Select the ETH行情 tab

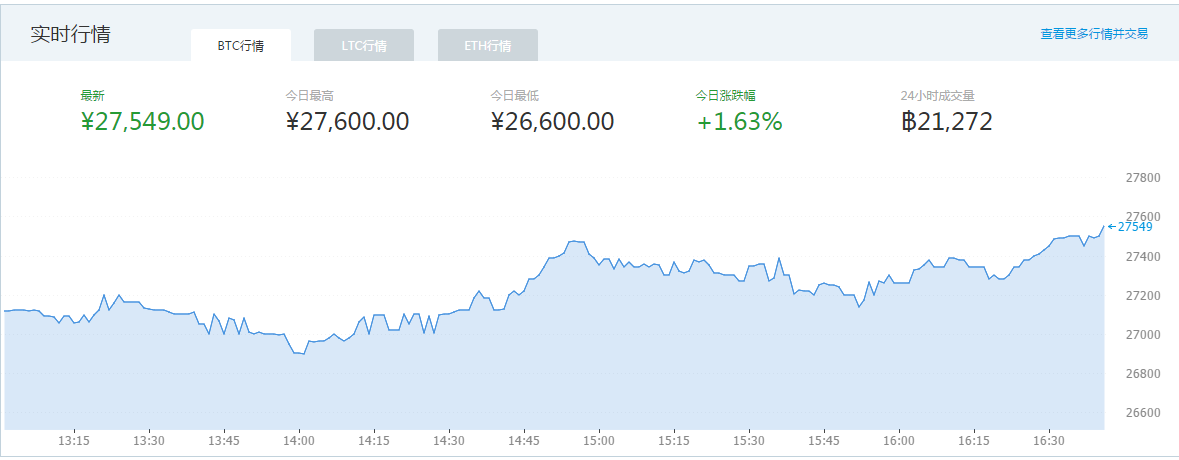(x=488, y=46)
